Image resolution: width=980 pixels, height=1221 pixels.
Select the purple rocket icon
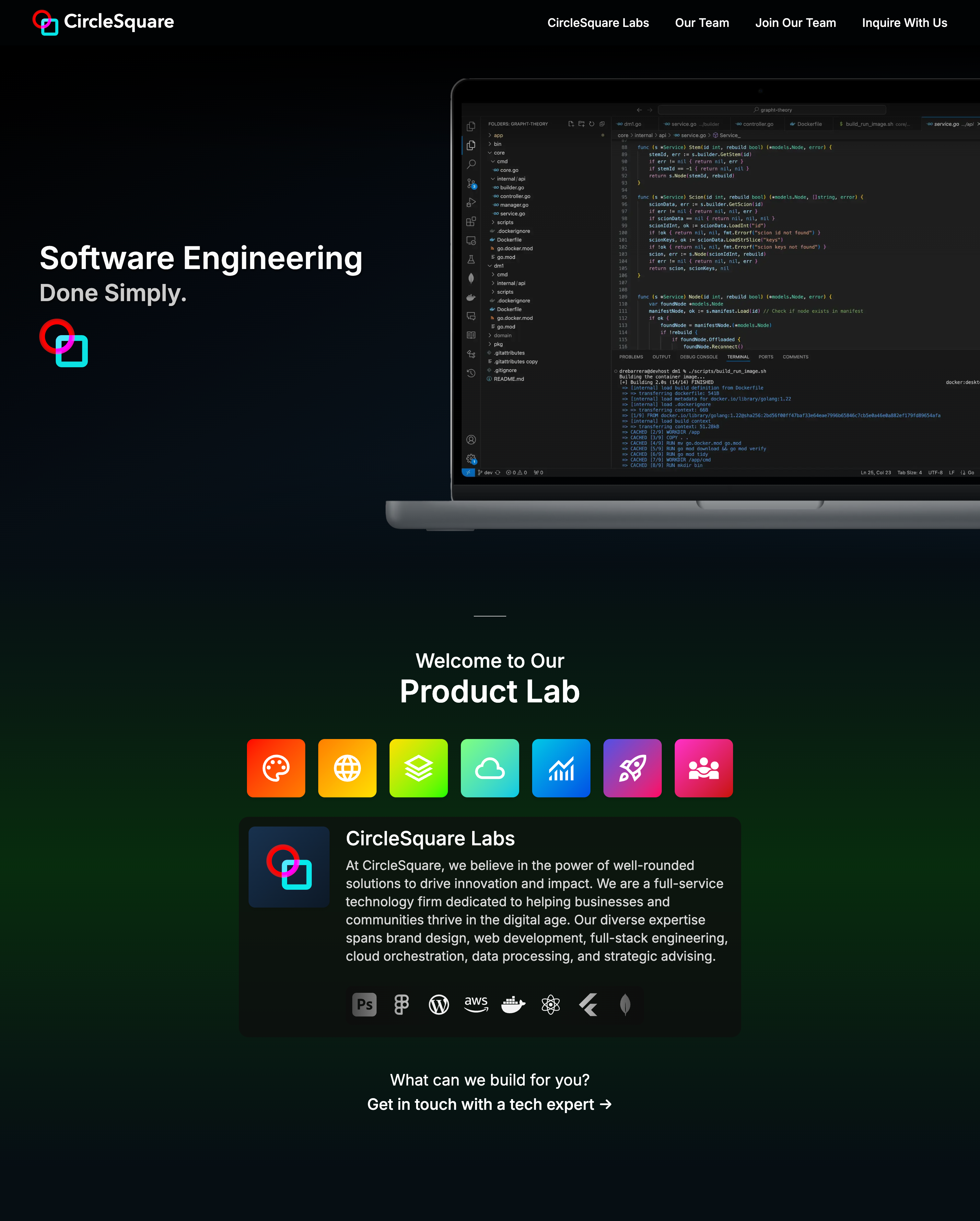pos(632,768)
